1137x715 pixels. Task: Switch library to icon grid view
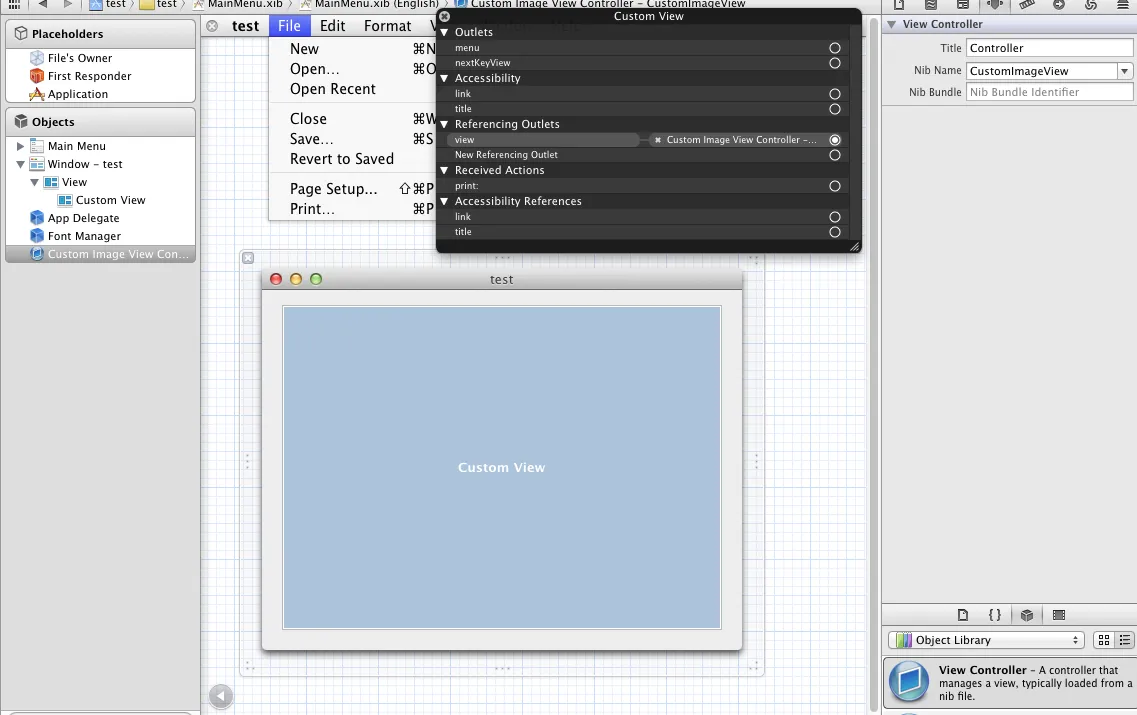[1104, 640]
